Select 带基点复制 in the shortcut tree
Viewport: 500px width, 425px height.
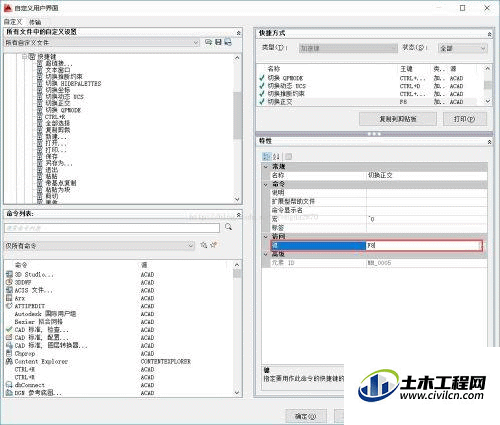(x=61, y=183)
